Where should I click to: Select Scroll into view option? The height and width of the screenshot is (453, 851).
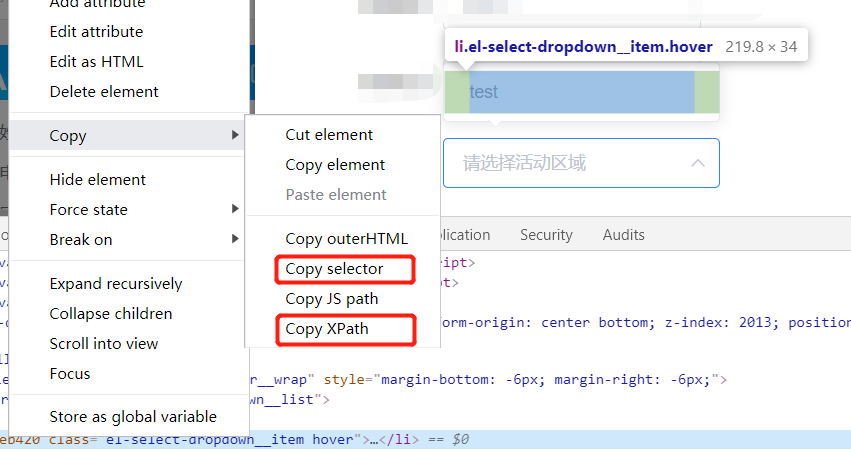[x=104, y=344]
